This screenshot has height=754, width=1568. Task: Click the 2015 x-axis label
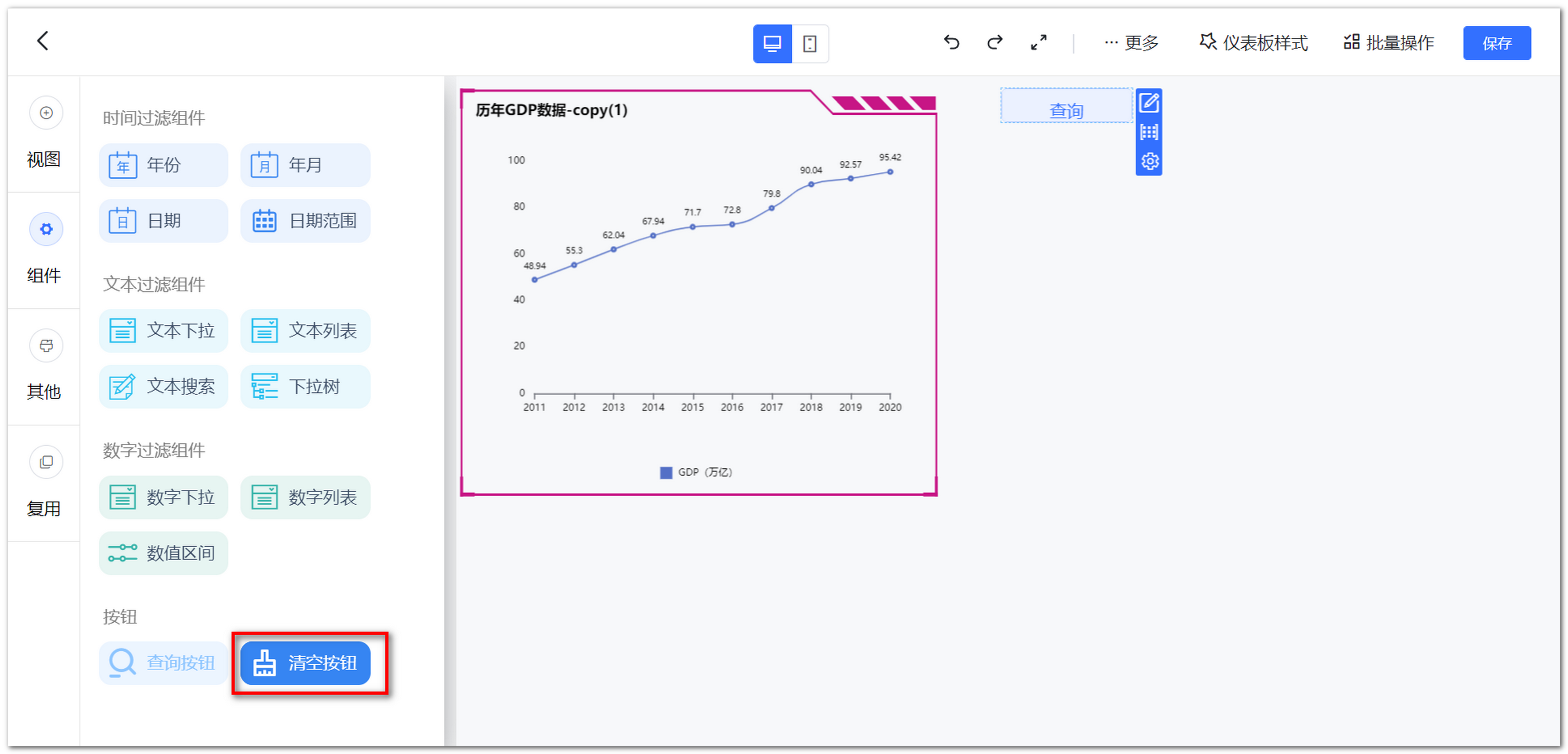point(692,407)
